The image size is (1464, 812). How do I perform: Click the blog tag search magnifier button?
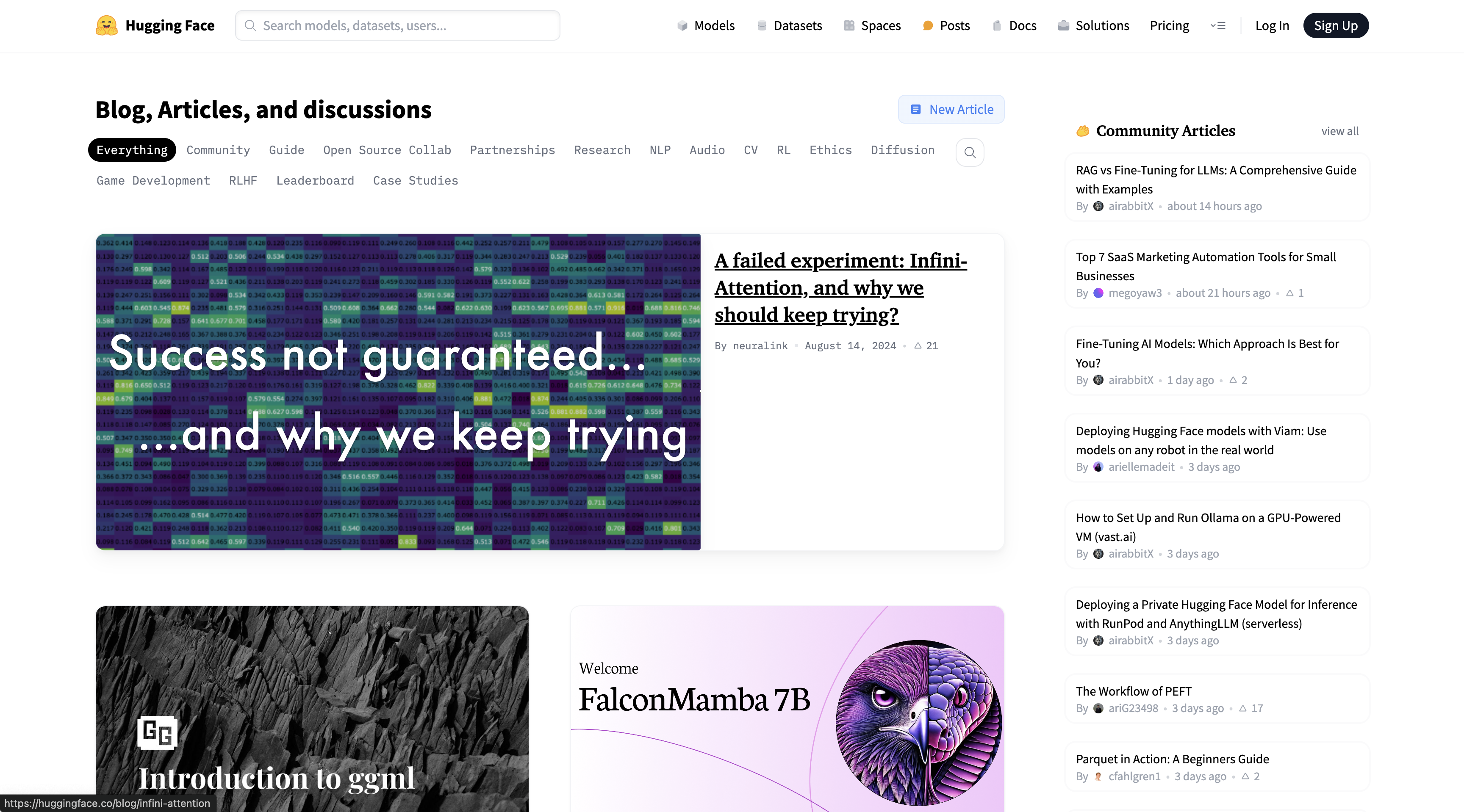(970, 152)
